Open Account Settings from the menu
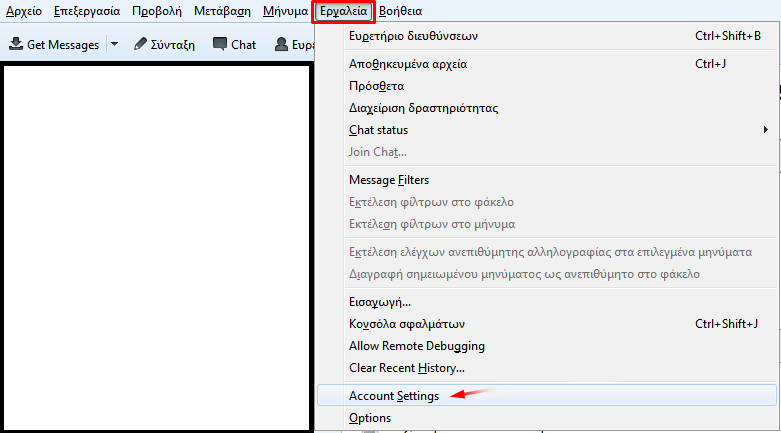This screenshot has width=781, height=433. pyautogui.click(x=547, y=395)
